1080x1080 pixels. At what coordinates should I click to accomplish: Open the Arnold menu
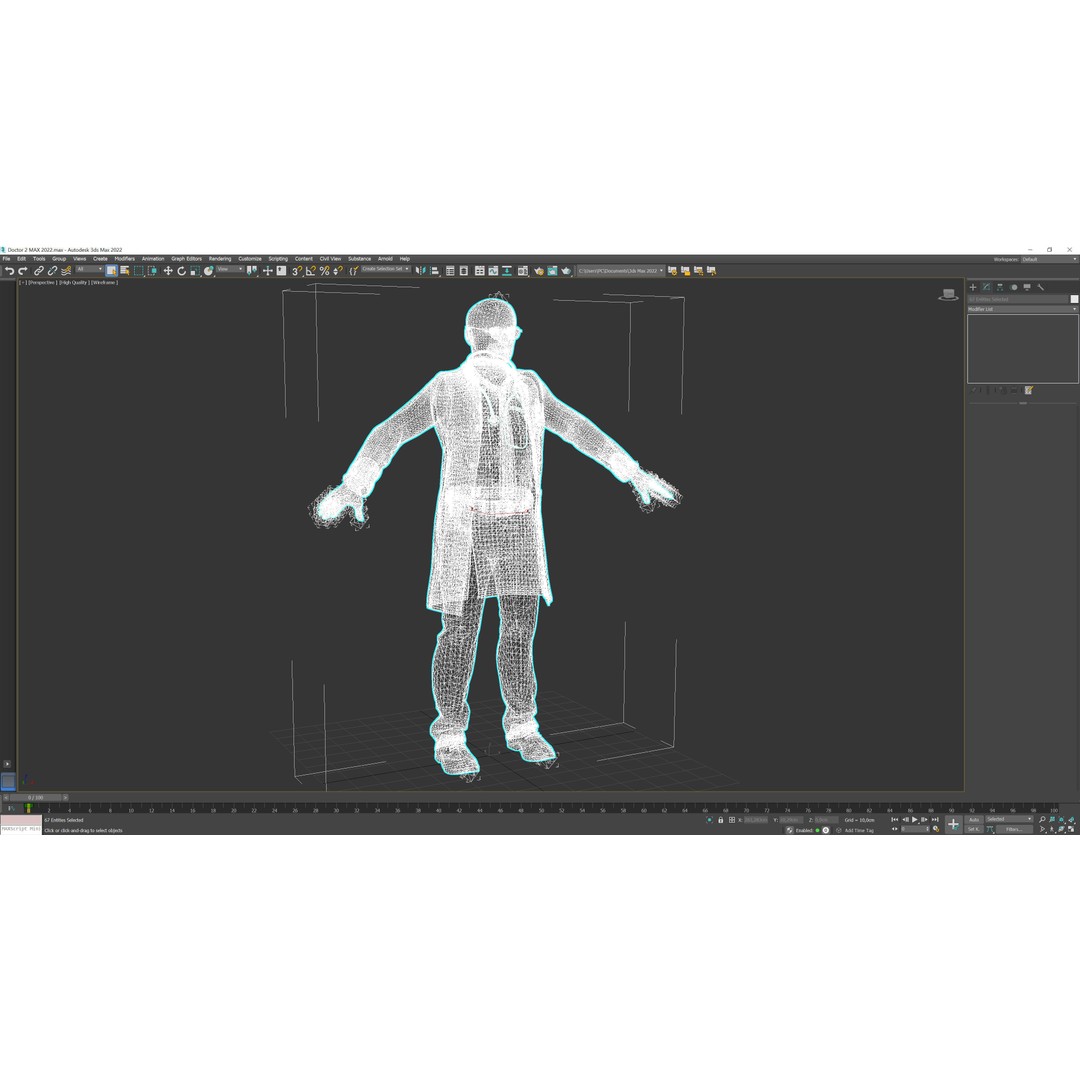click(385, 259)
